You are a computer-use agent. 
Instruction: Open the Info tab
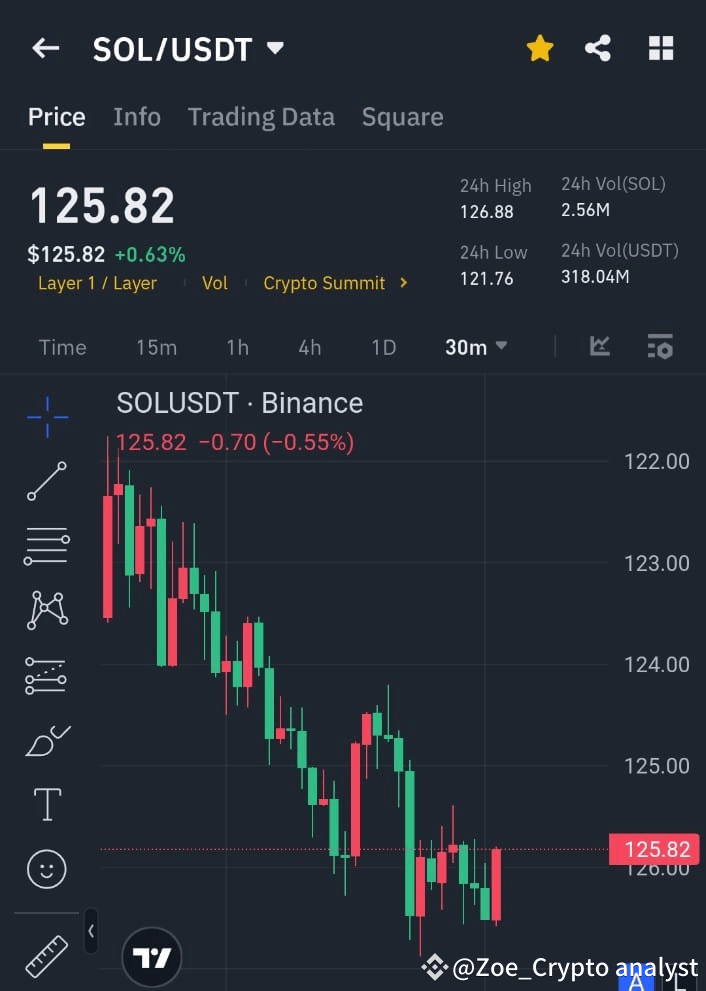(x=137, y=117)
